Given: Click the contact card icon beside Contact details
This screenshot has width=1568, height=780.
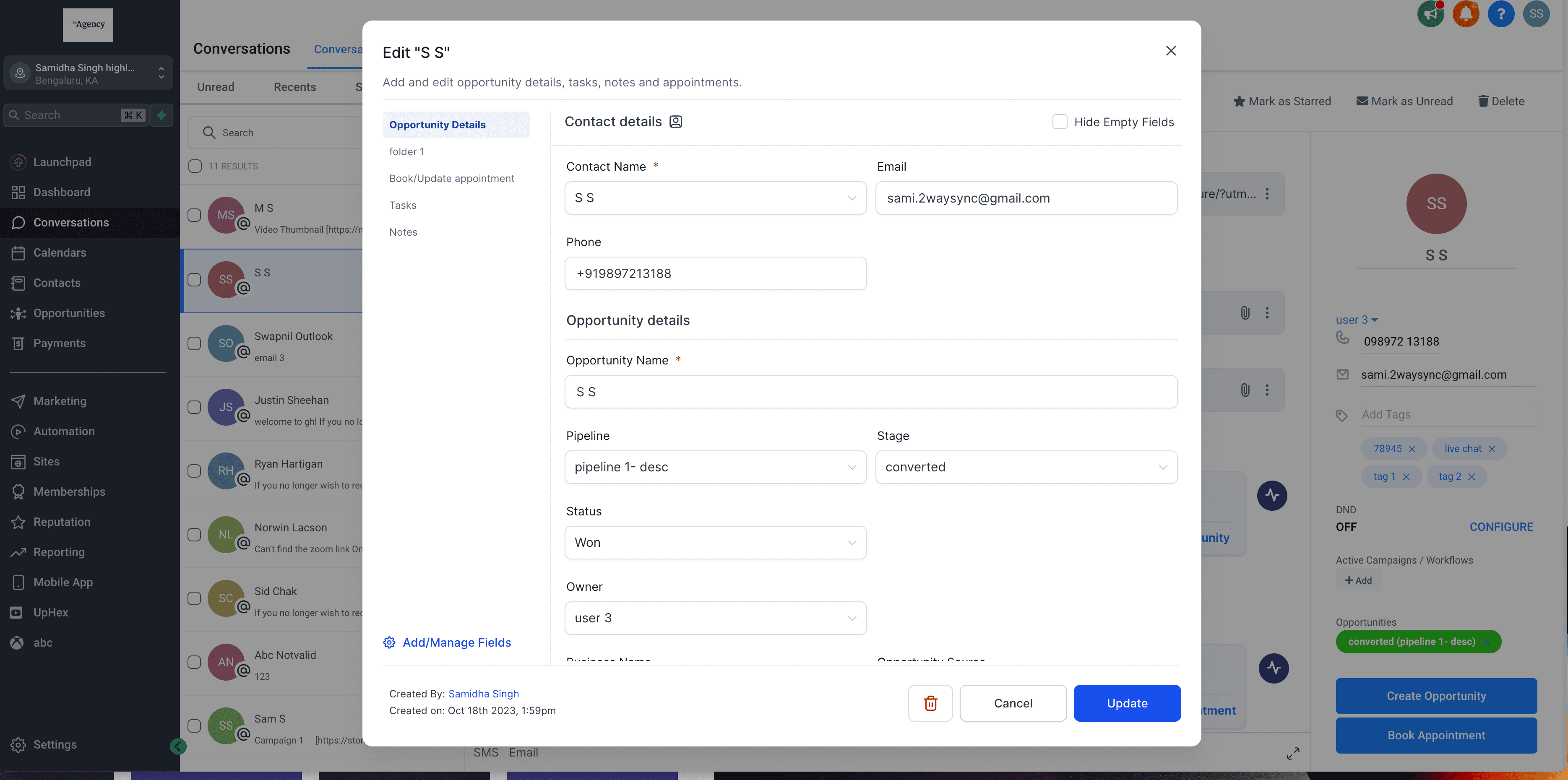Looking at the screenshot, I should tap(676, 122).
